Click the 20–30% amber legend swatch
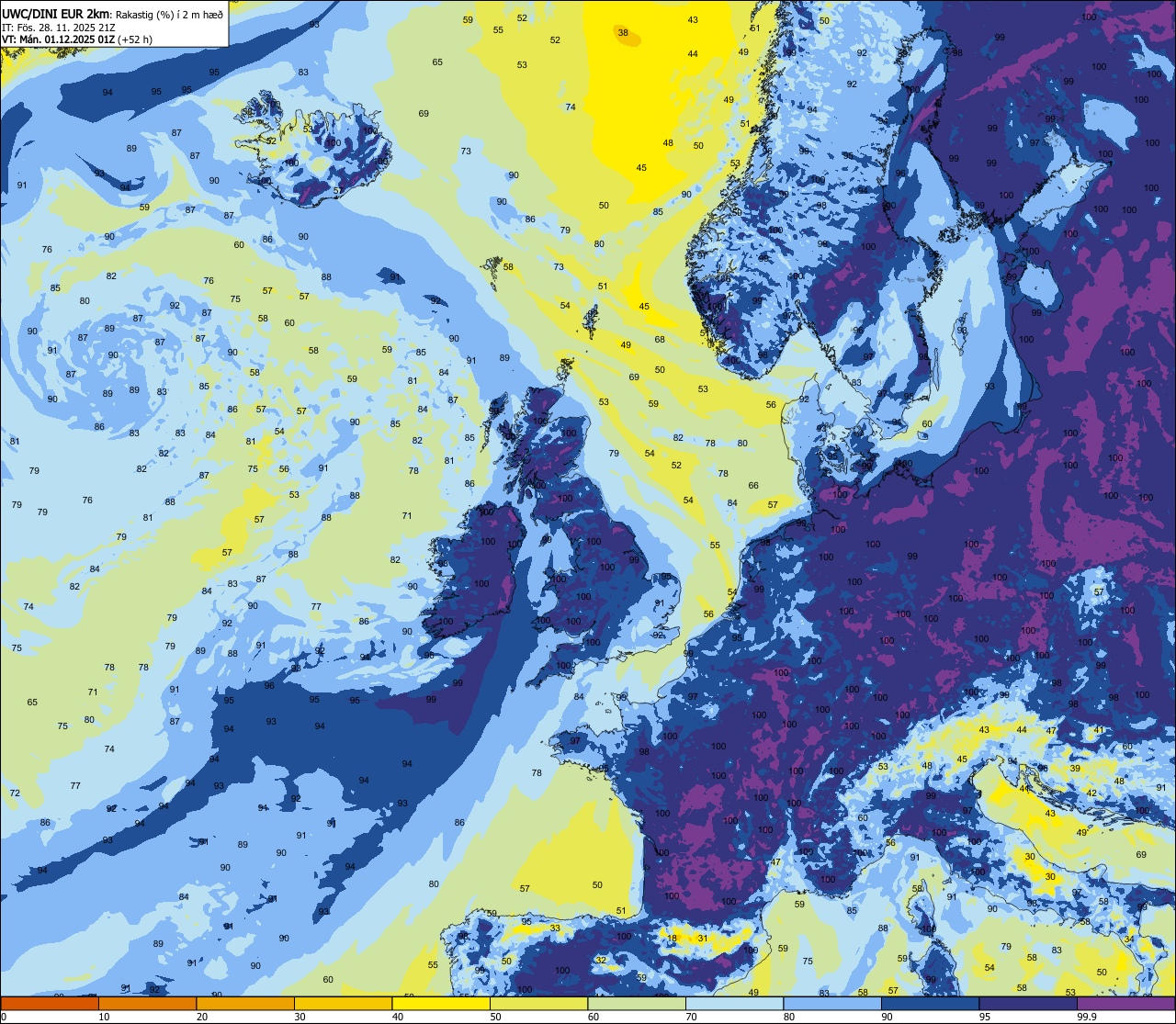Image resolution: width=1176 pixels, height=1024 pixels. (245, 1003)
